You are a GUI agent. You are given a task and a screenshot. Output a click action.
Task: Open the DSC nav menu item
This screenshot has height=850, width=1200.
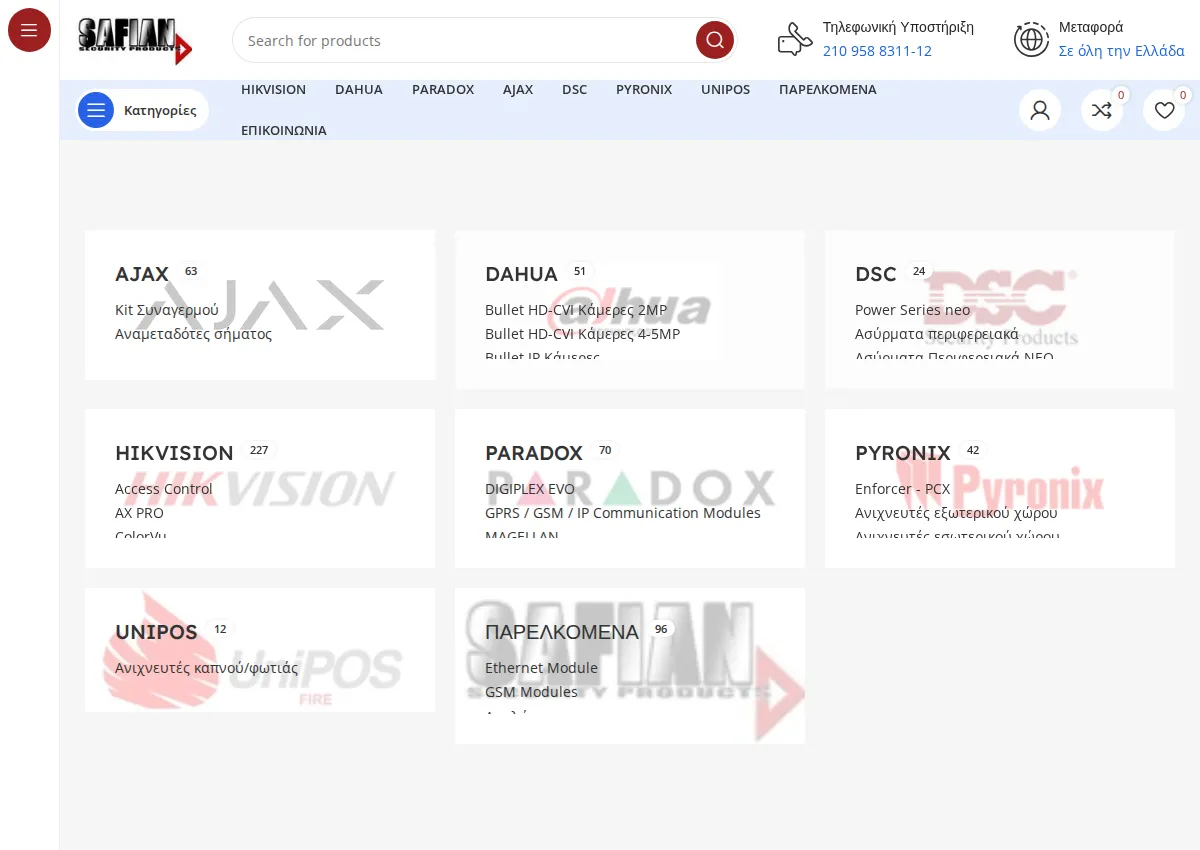(x=574, y=89)
